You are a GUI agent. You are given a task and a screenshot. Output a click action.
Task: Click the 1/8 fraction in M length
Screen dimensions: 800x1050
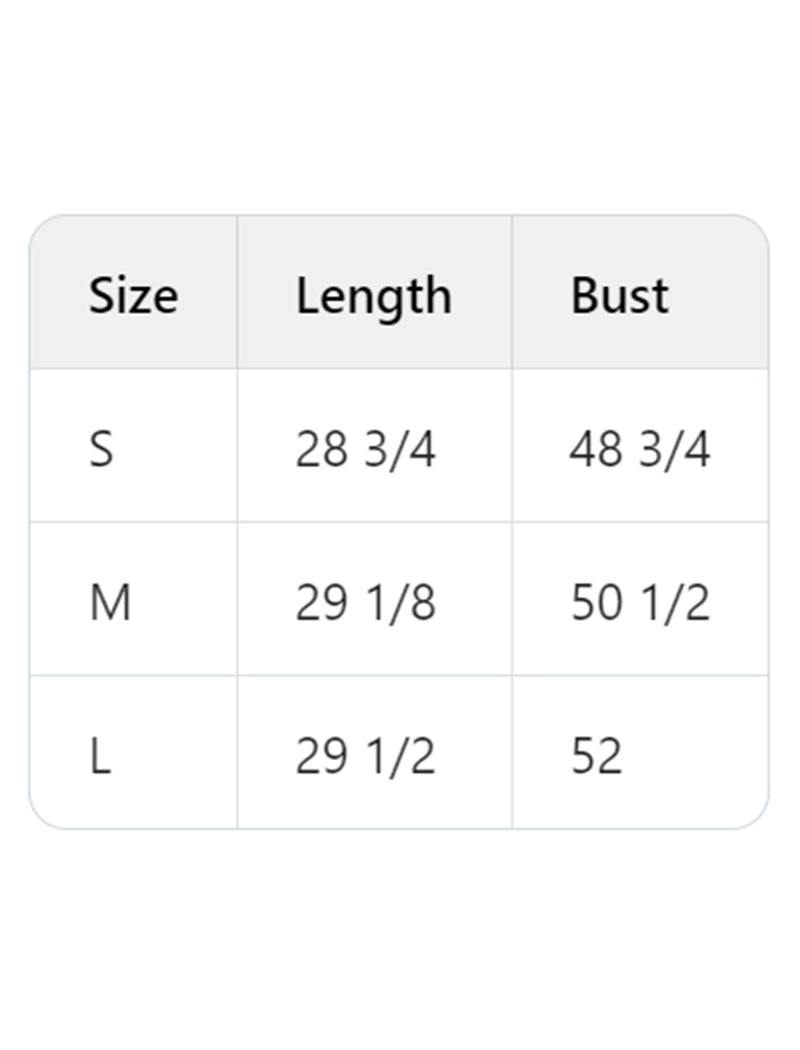(399, 603)
